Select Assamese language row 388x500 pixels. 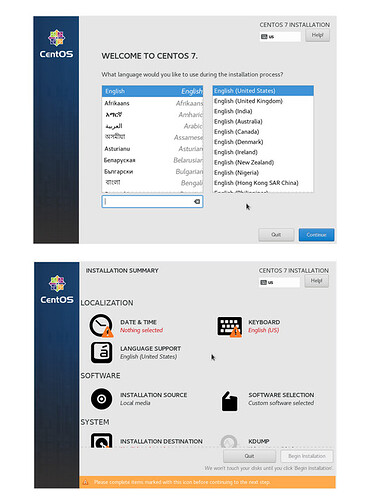152,137
